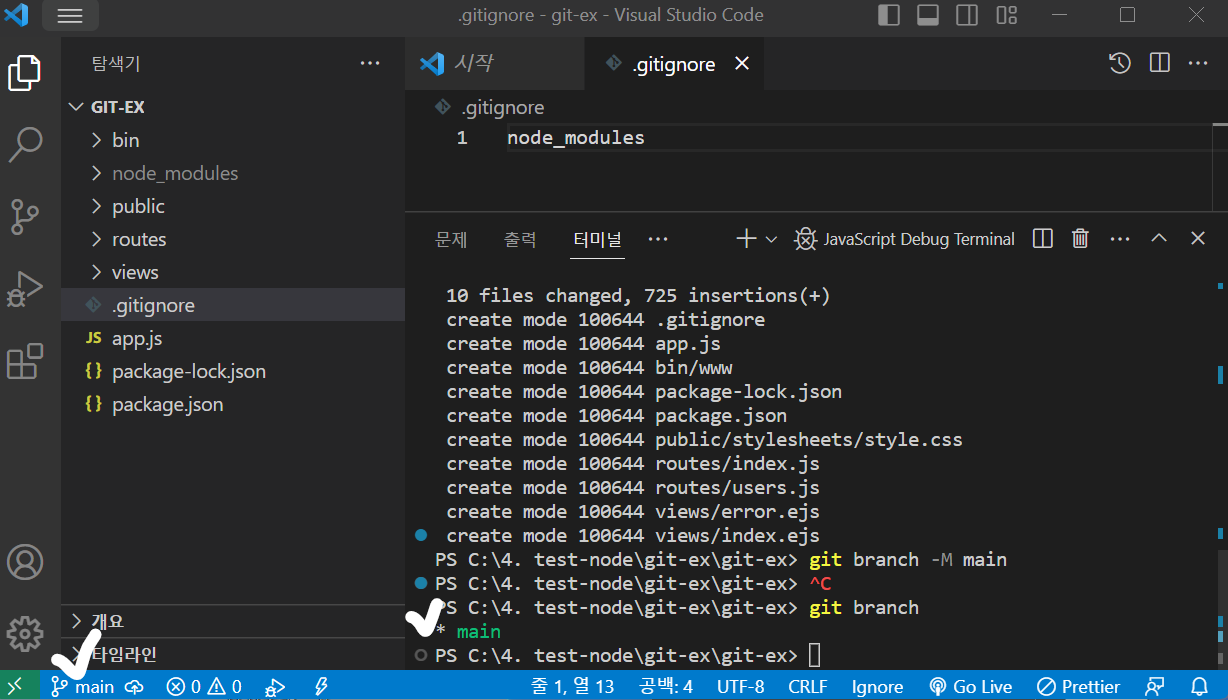Start Go Live server
1228x700 pixels.
pos(971,687)
